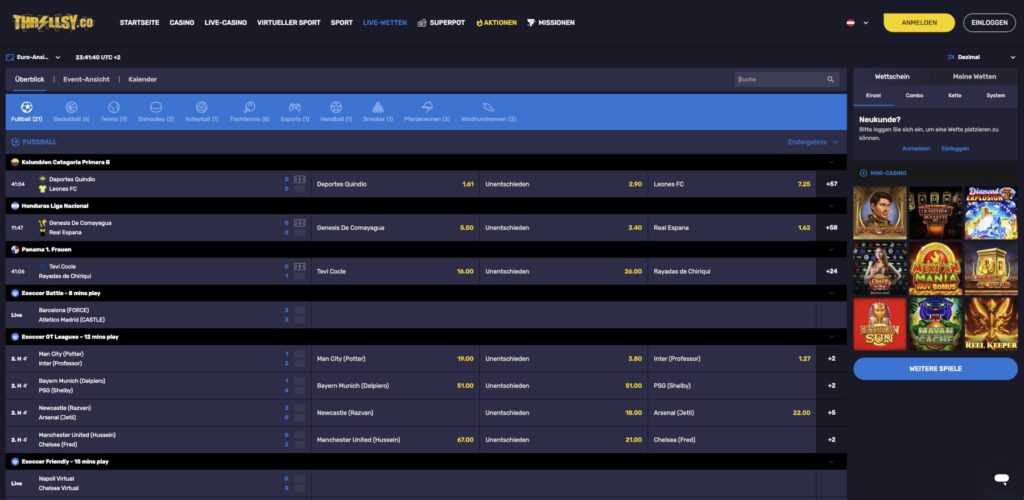
Task: Click Einloggen link in bet slip
Action: tap(955, 149)
